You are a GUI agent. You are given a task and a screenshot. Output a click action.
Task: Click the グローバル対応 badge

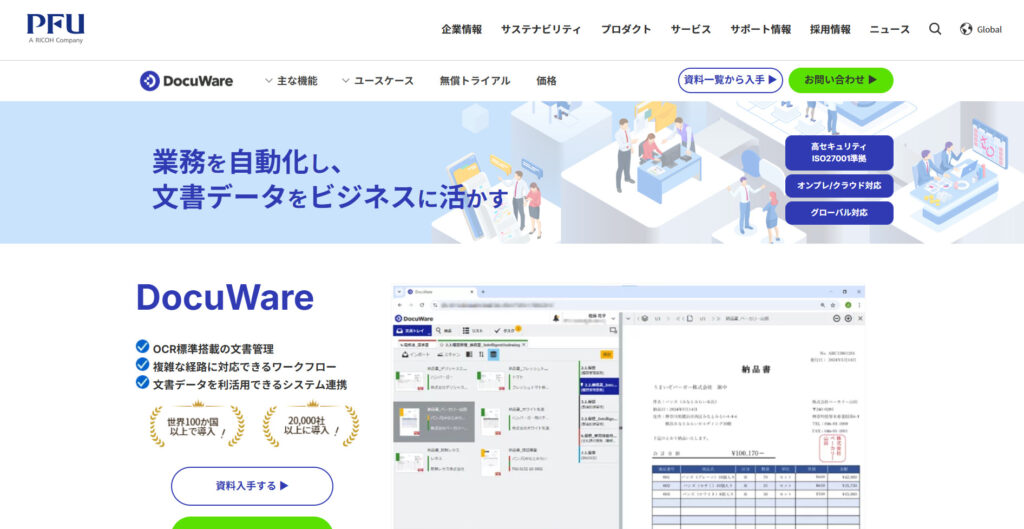[839, 213]
